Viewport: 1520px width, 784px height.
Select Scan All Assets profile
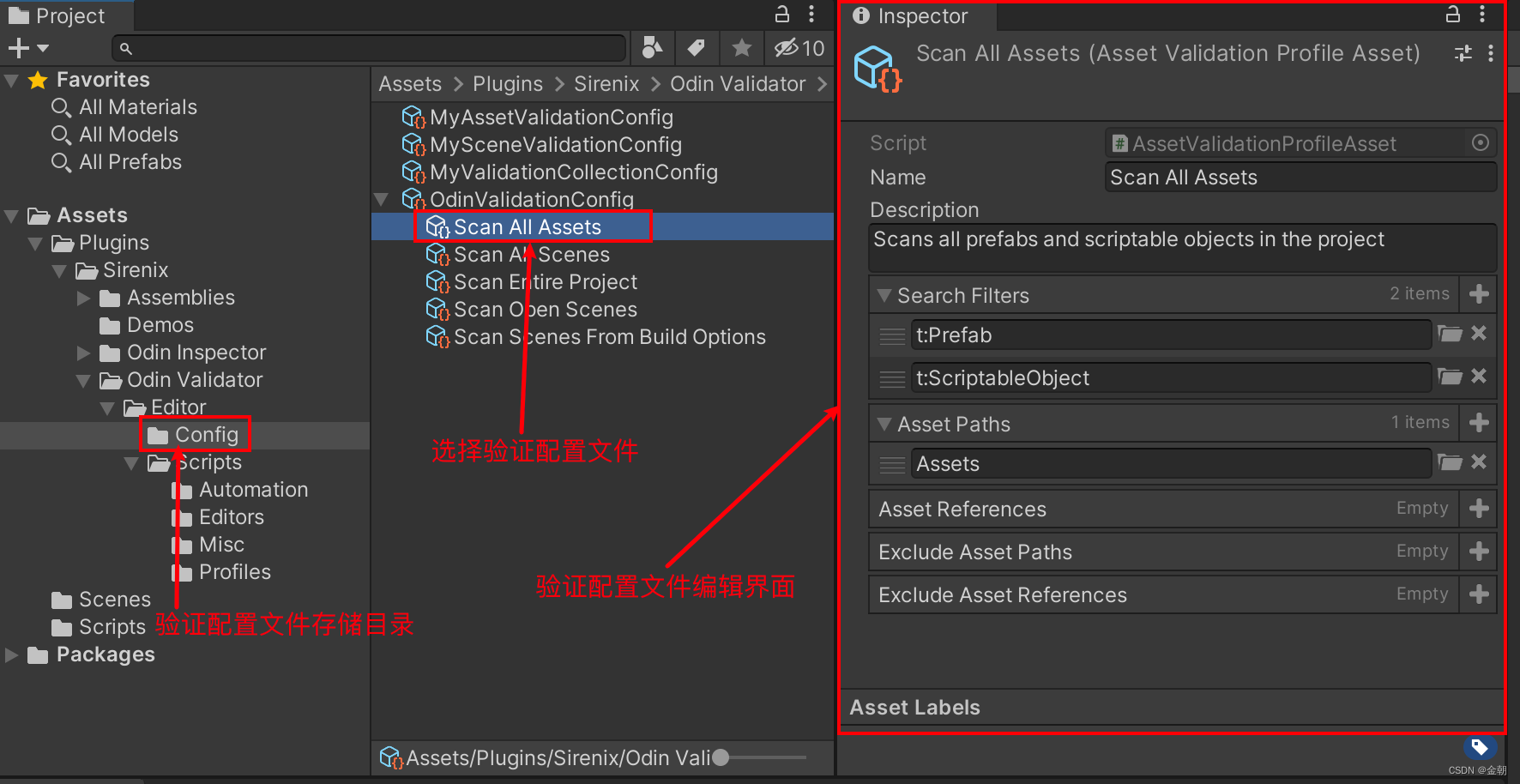[x=527, y=227]
